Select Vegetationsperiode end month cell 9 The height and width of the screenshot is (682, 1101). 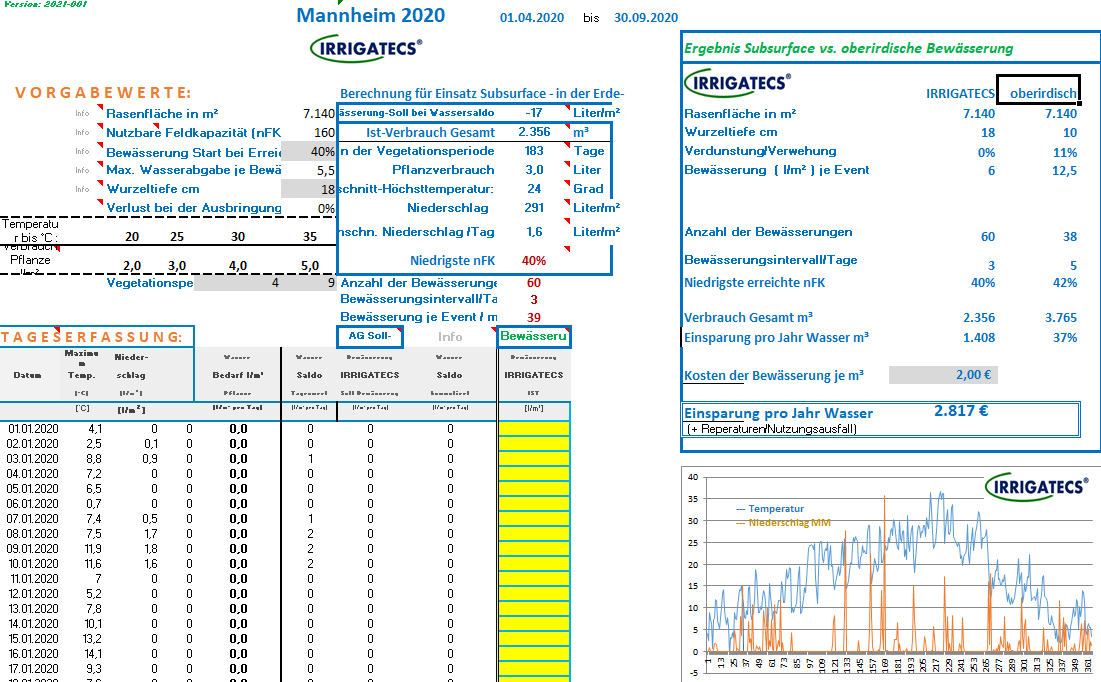coord(308,283)
